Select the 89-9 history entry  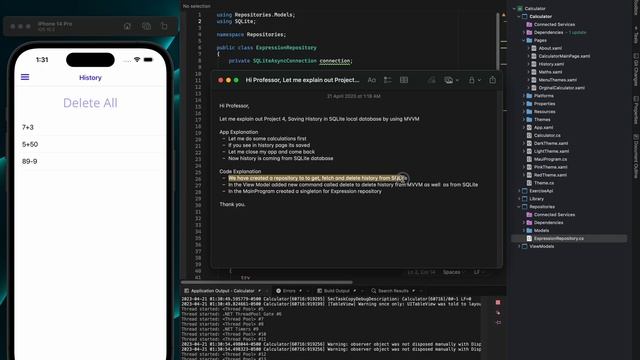click(90, 162)
